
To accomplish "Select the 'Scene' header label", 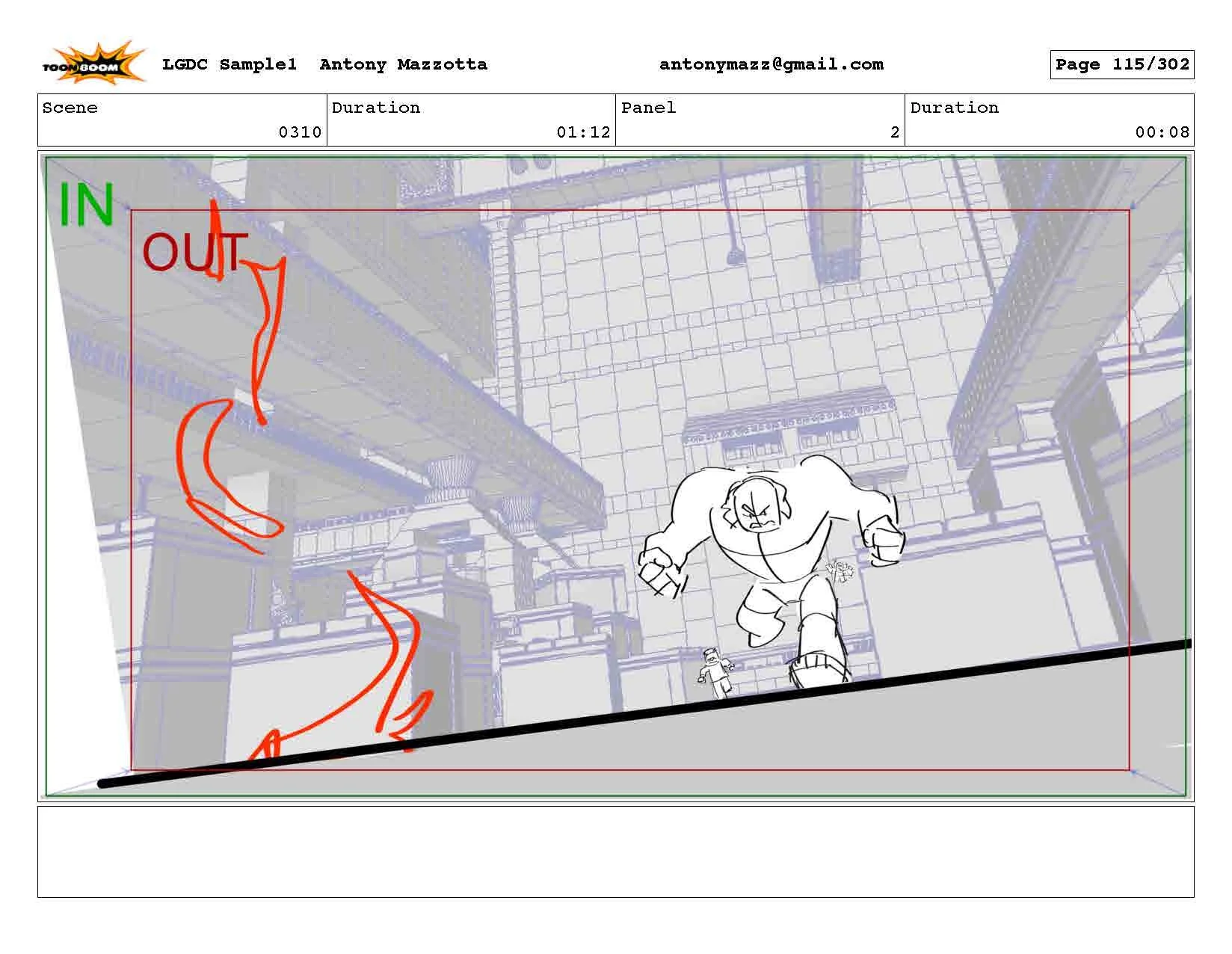I will coord(70,108).
